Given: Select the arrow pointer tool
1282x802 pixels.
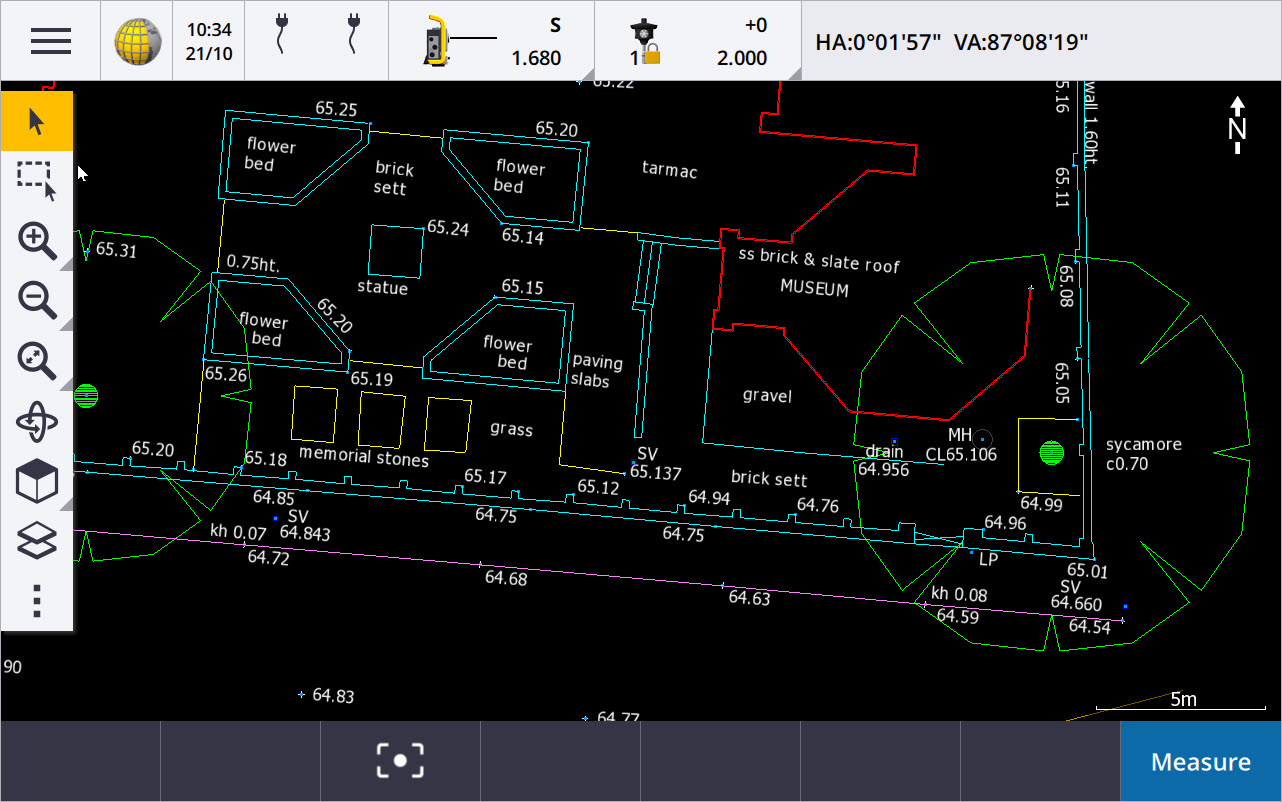Looking at the screenshot, I should click(x=37, y=122).
